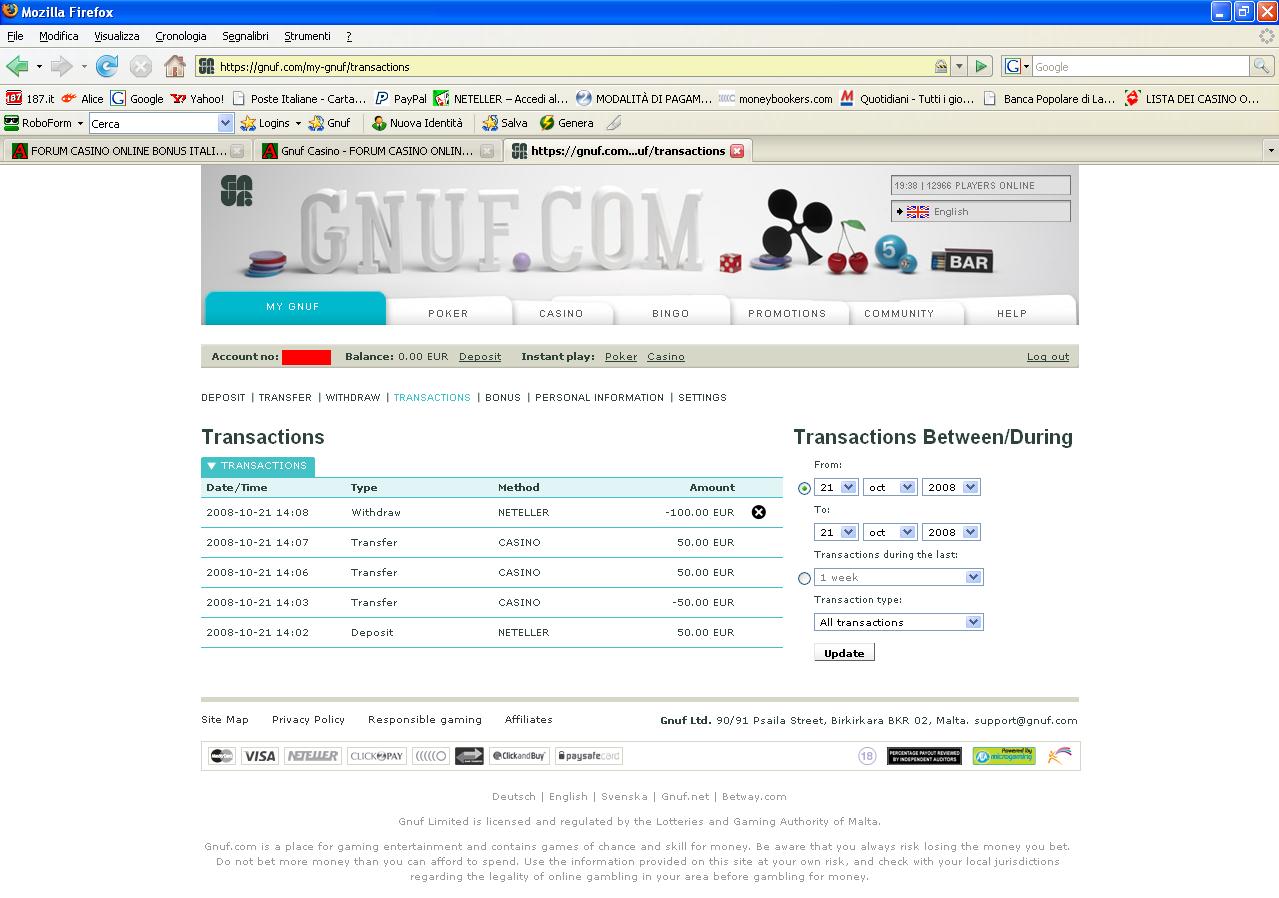Image resolution: width=1279 pixels, height=898 pixels.
Task: Click the Log out link
Action: [1048, 357]
